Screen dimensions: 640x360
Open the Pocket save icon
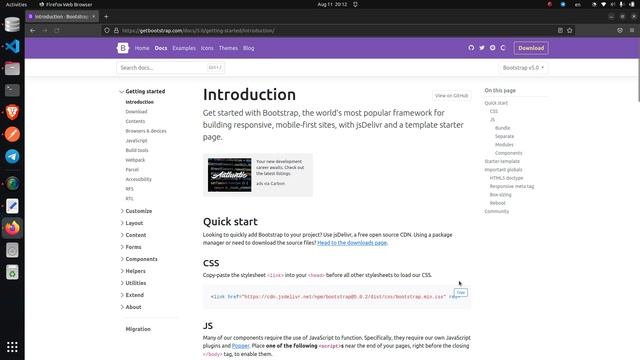[620, 30]
